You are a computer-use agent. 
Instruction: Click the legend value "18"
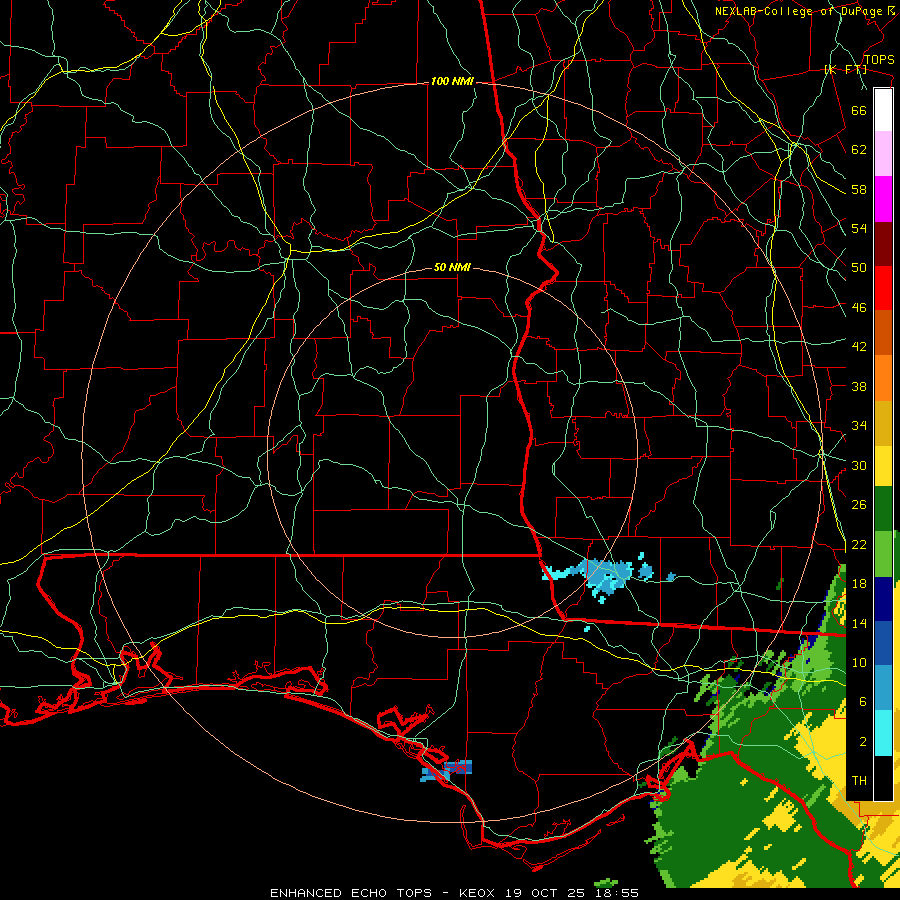pos(859,584)
